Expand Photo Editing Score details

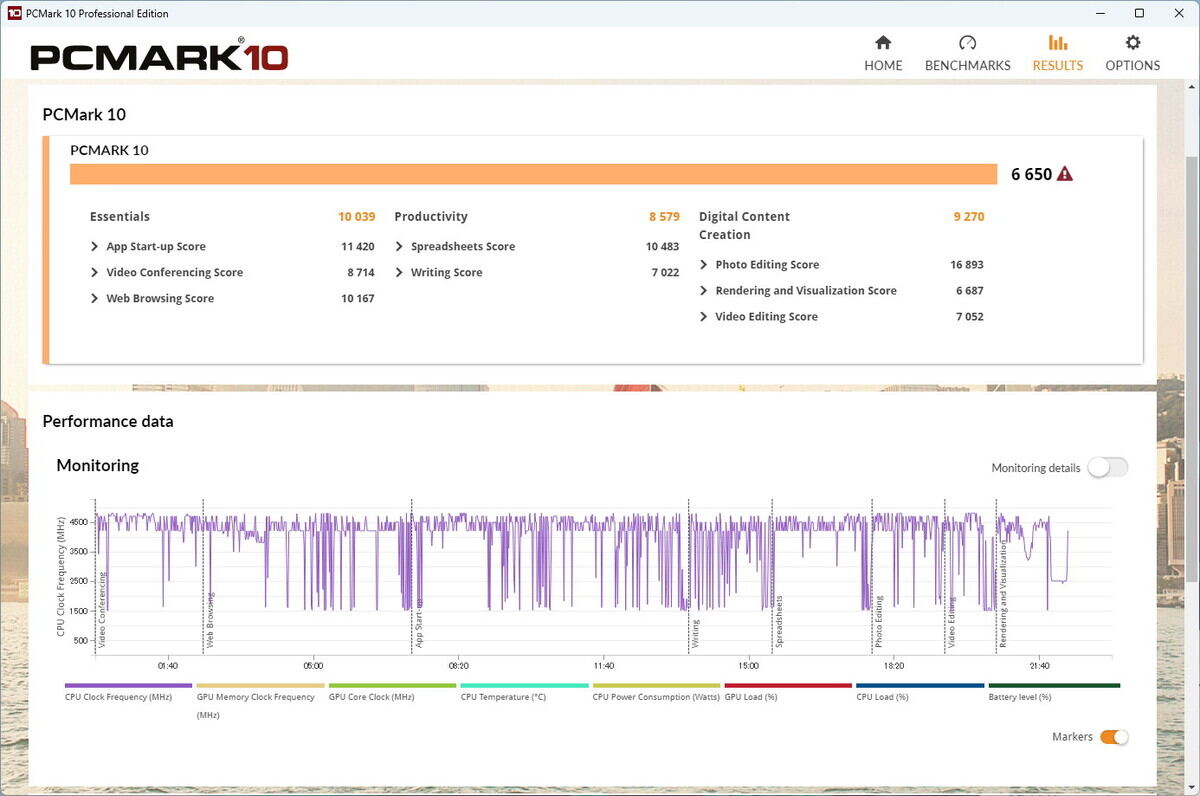(704, 265)
